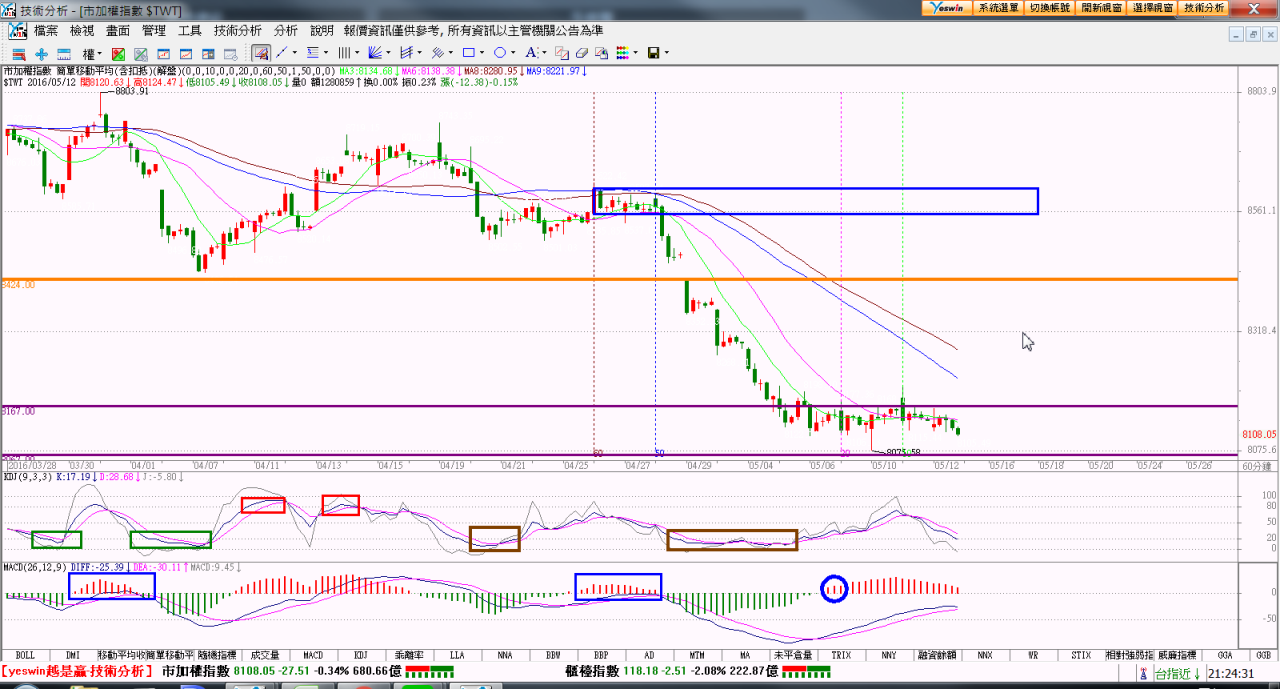Select the rectangle drawing tool
The width and height of the screenshot is (1280, 689).
(467, 53)
